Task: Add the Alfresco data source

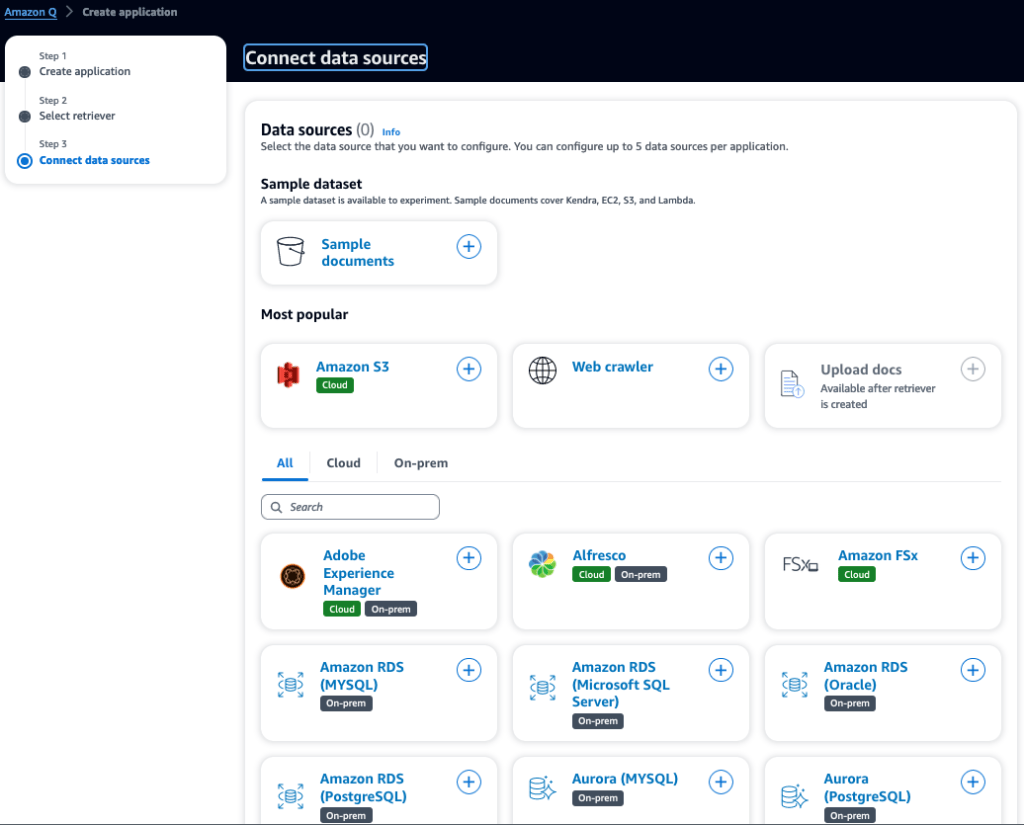Action: coord(721,558)
